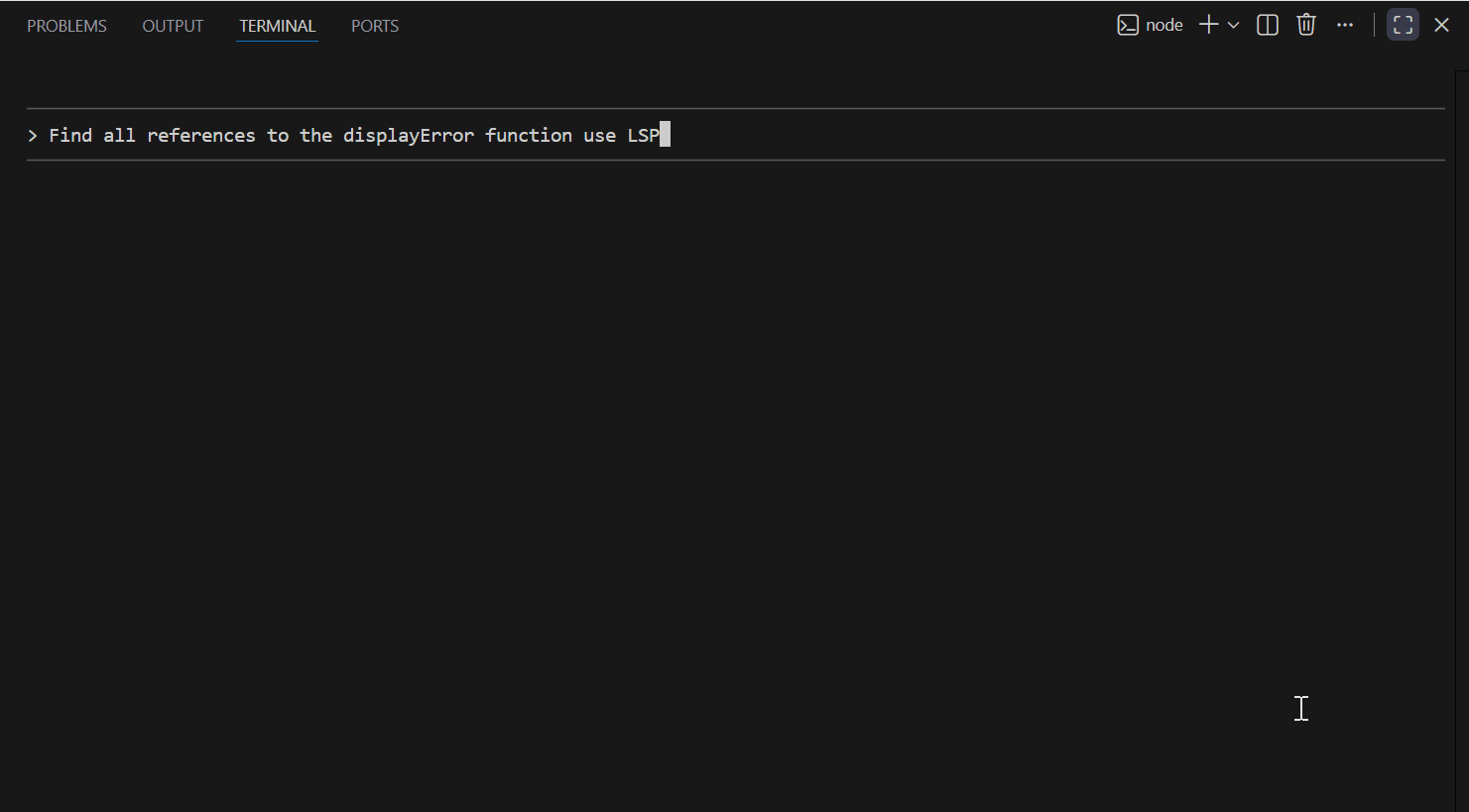Click the word "function" in the prompt
1469x812 pixels.
tap(528, 136)
